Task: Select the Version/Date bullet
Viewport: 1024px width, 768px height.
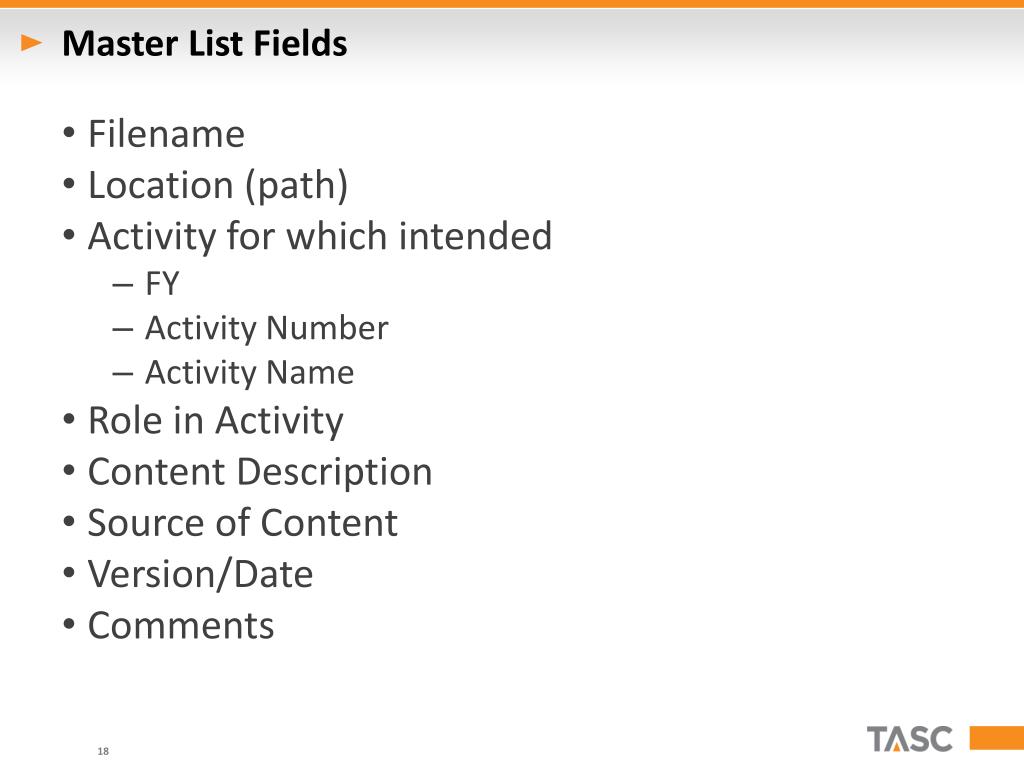Action: [200, 574]
